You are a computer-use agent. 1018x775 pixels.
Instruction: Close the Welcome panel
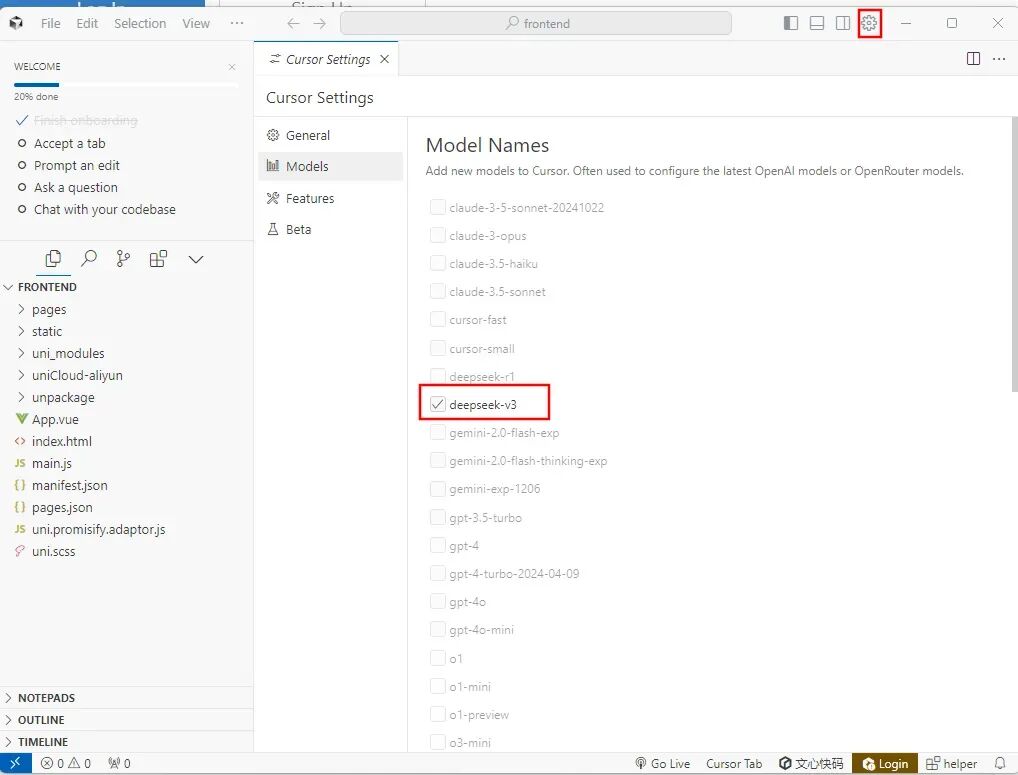tap(232, 67)
